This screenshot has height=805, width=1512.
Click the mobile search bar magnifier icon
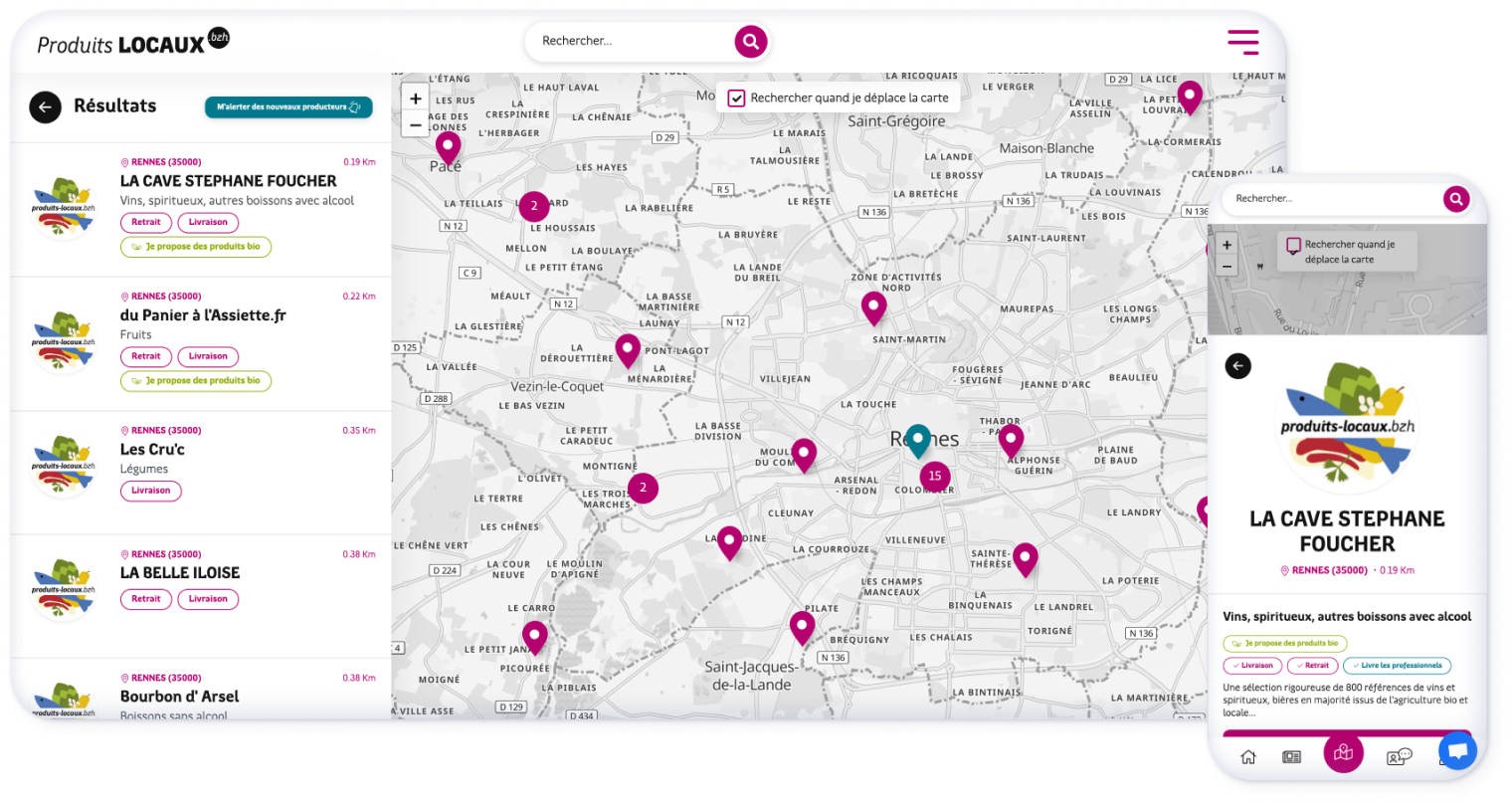(1455, 199)
